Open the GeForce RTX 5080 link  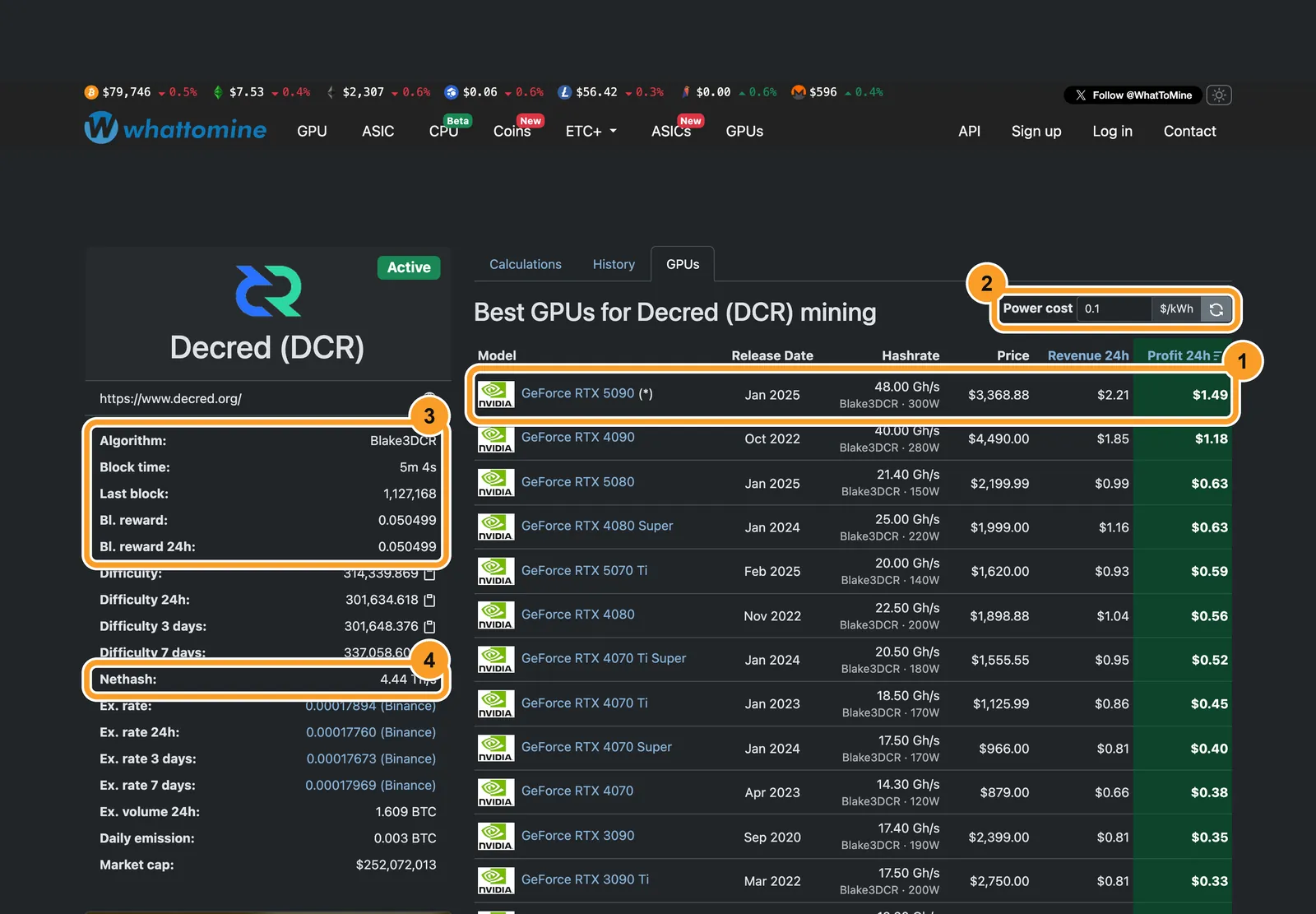[578, 482]
